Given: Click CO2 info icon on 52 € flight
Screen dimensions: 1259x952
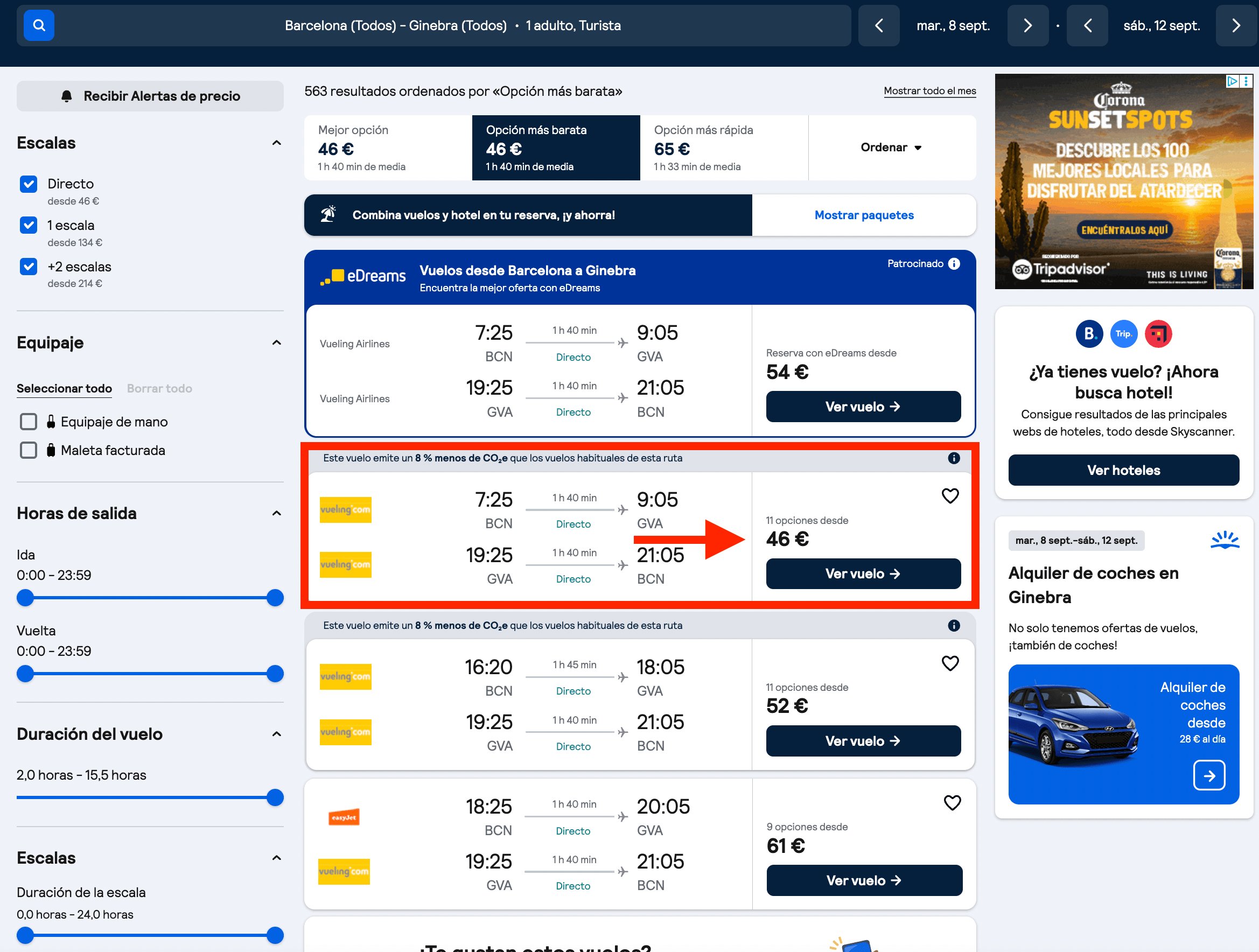Looking at the screenshot, I should 954,625.
